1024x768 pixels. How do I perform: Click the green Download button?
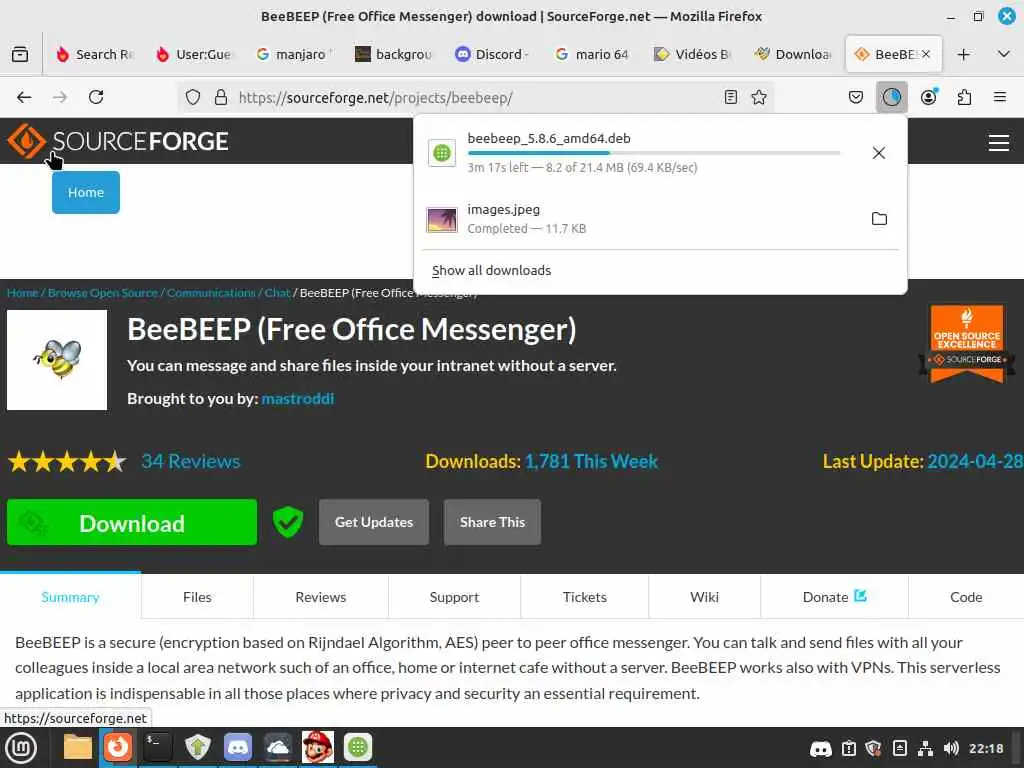132,522
